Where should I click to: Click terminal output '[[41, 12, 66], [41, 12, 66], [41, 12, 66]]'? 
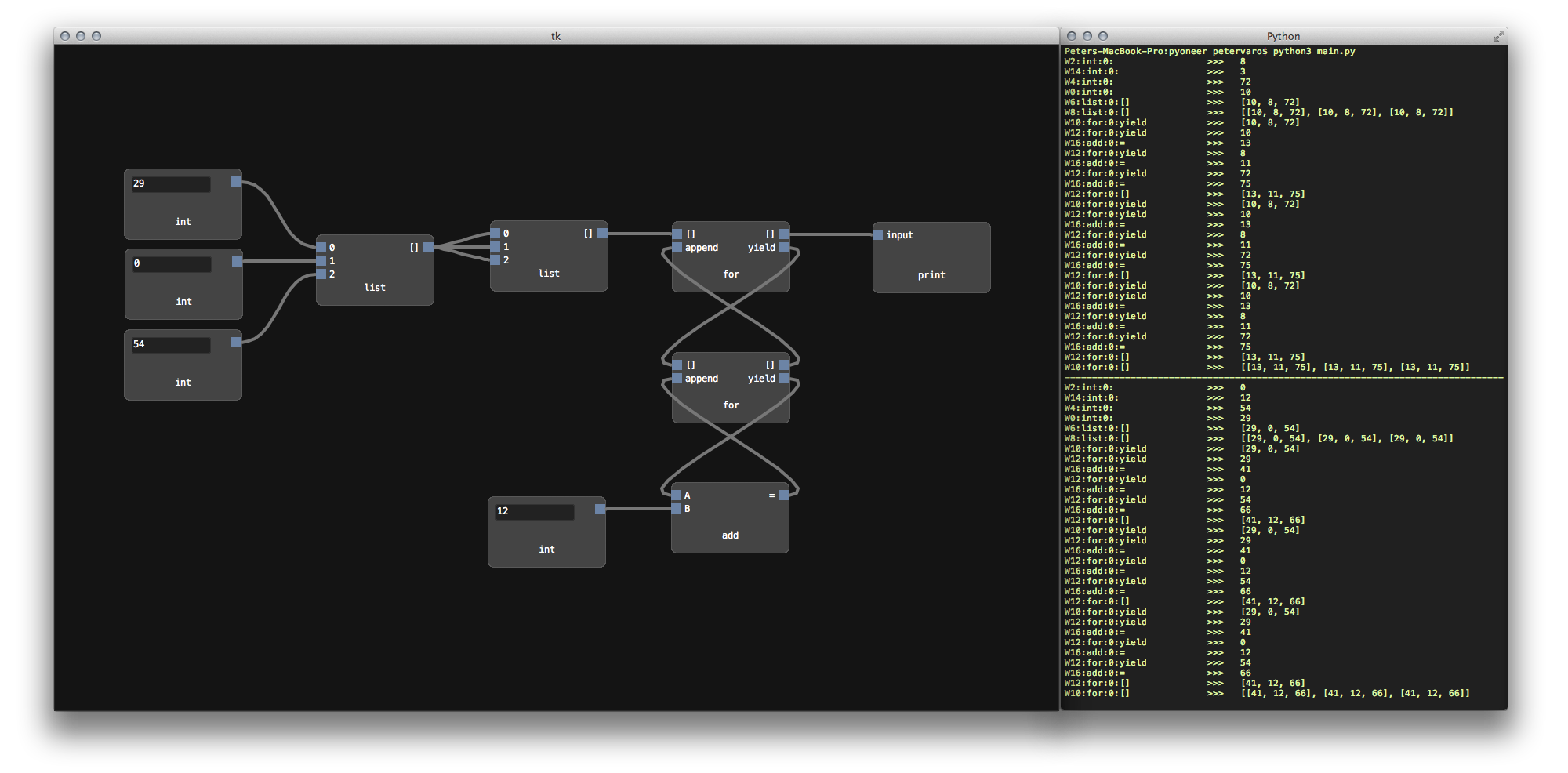tap(1355, 693)
